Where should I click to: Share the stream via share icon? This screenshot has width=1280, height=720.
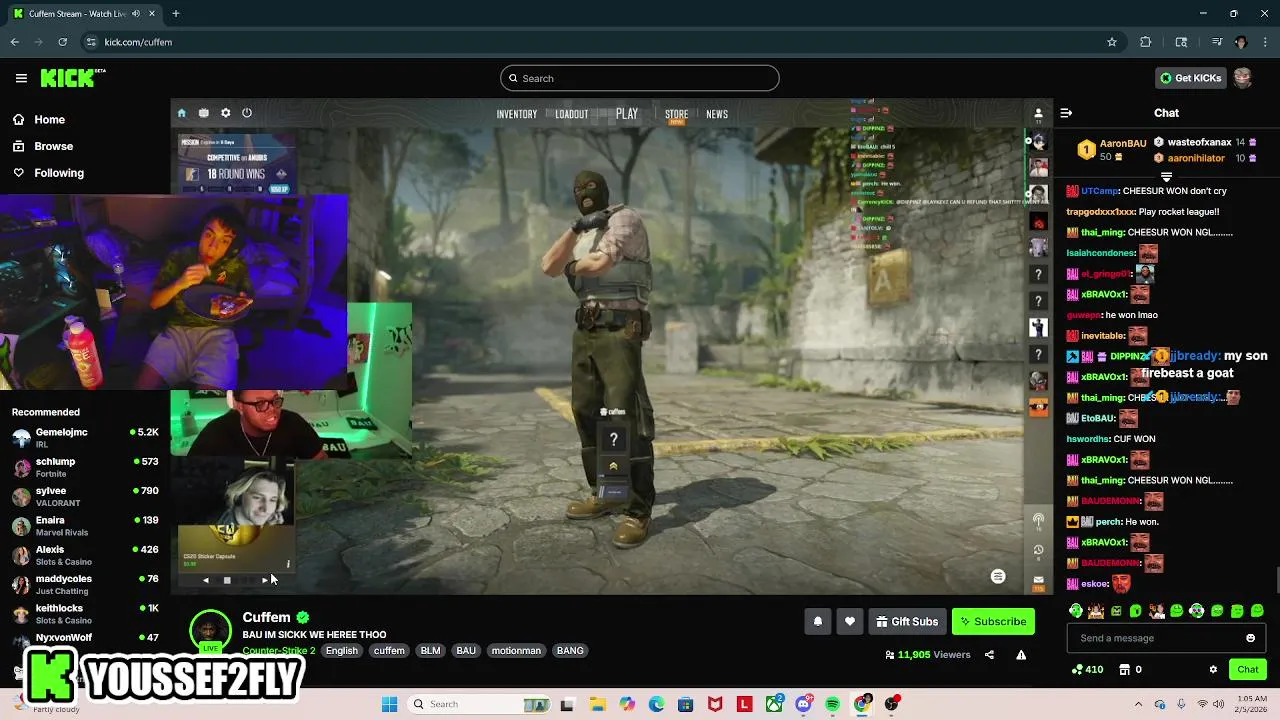click(x=989, y=655)
